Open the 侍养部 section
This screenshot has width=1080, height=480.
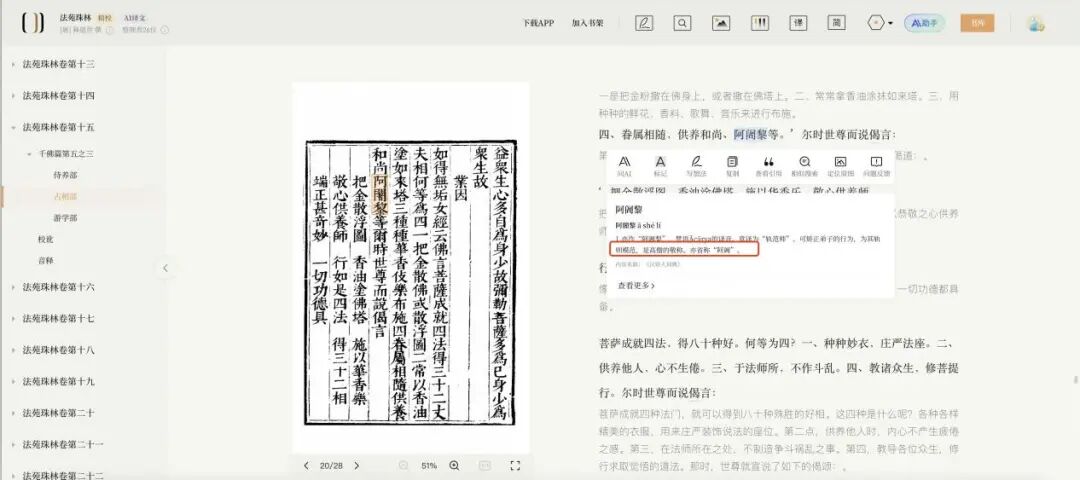click(x=65, y=175)
